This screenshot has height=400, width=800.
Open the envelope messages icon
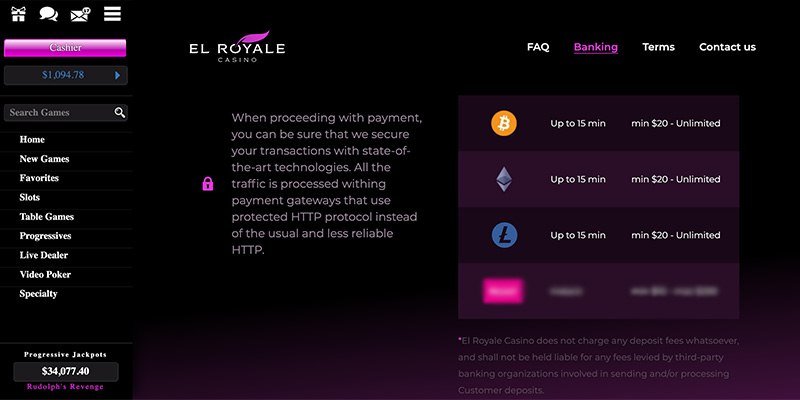click(80, 14)
